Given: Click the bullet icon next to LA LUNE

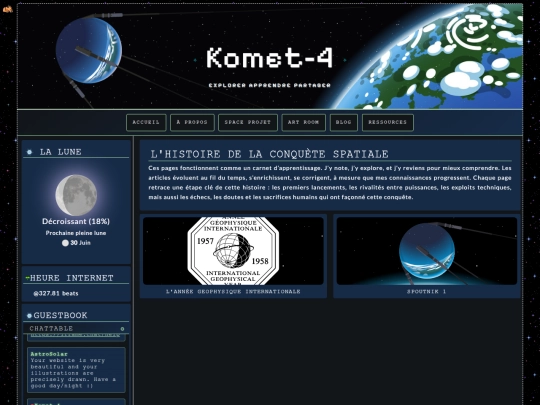Looking at the screenshot, I should [30, 152].
